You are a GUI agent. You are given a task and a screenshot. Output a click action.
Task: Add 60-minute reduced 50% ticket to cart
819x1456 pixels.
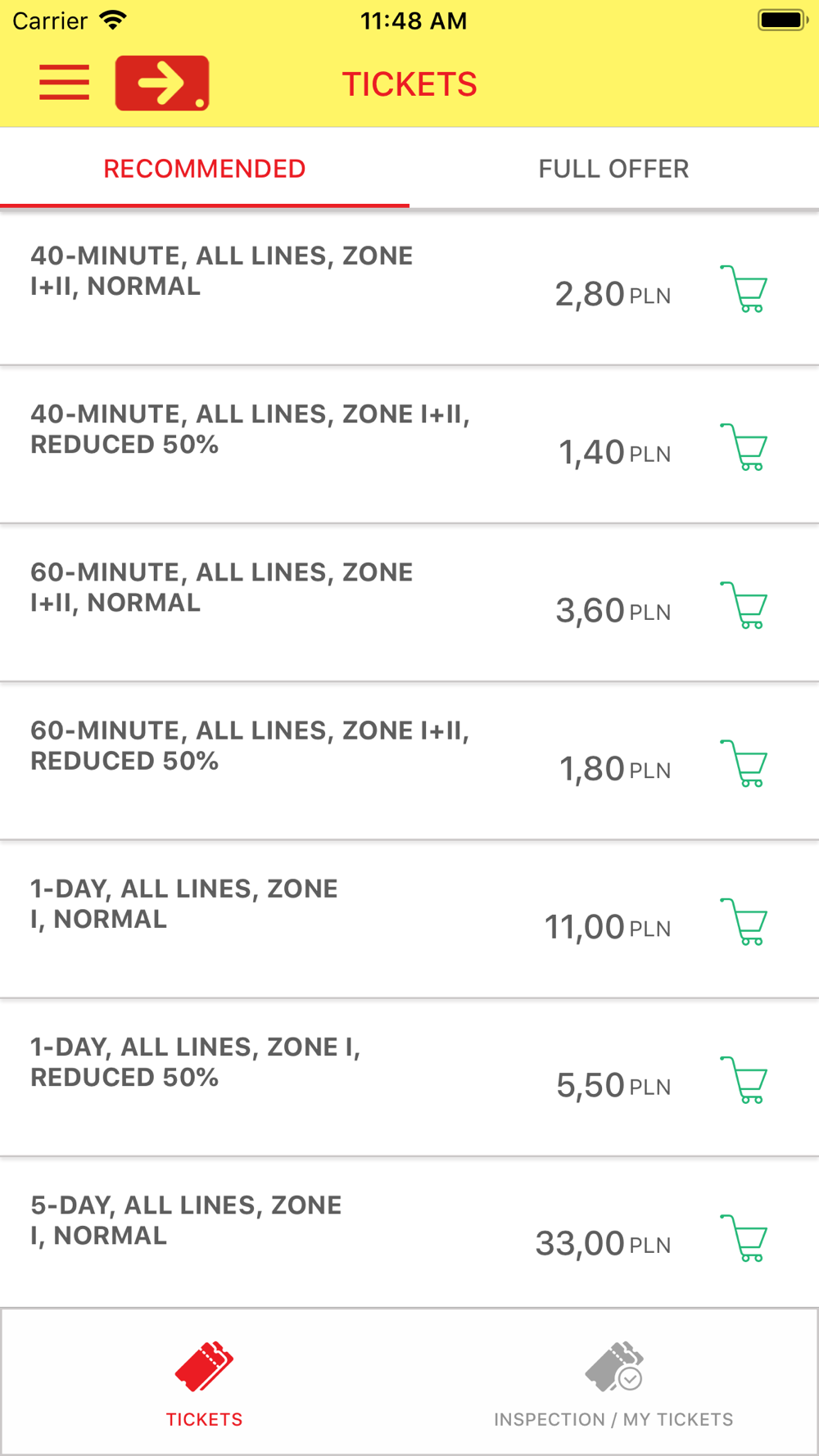click(x=744, y=763)
